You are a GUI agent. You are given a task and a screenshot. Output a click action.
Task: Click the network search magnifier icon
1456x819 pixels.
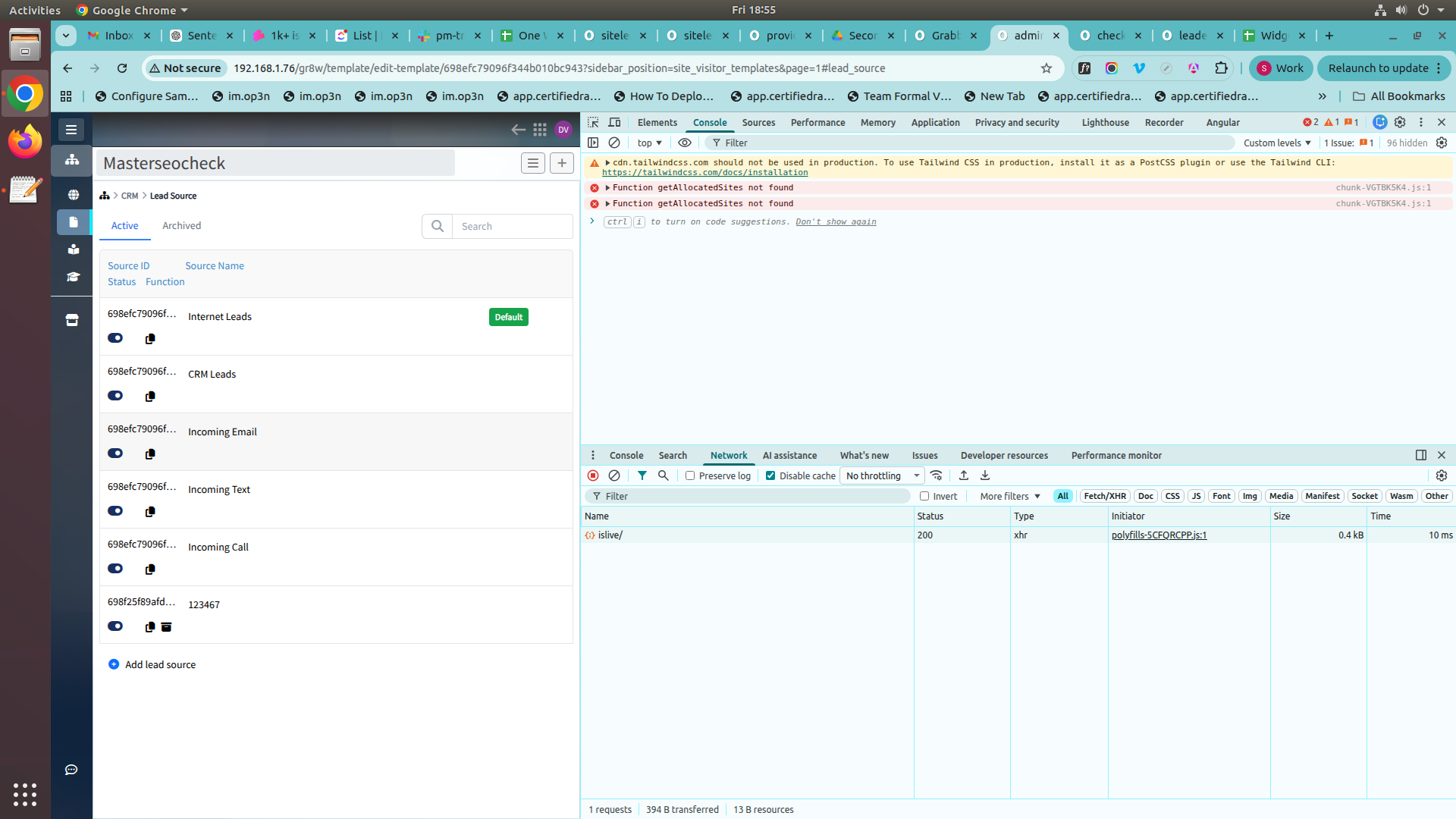point(664,475)
